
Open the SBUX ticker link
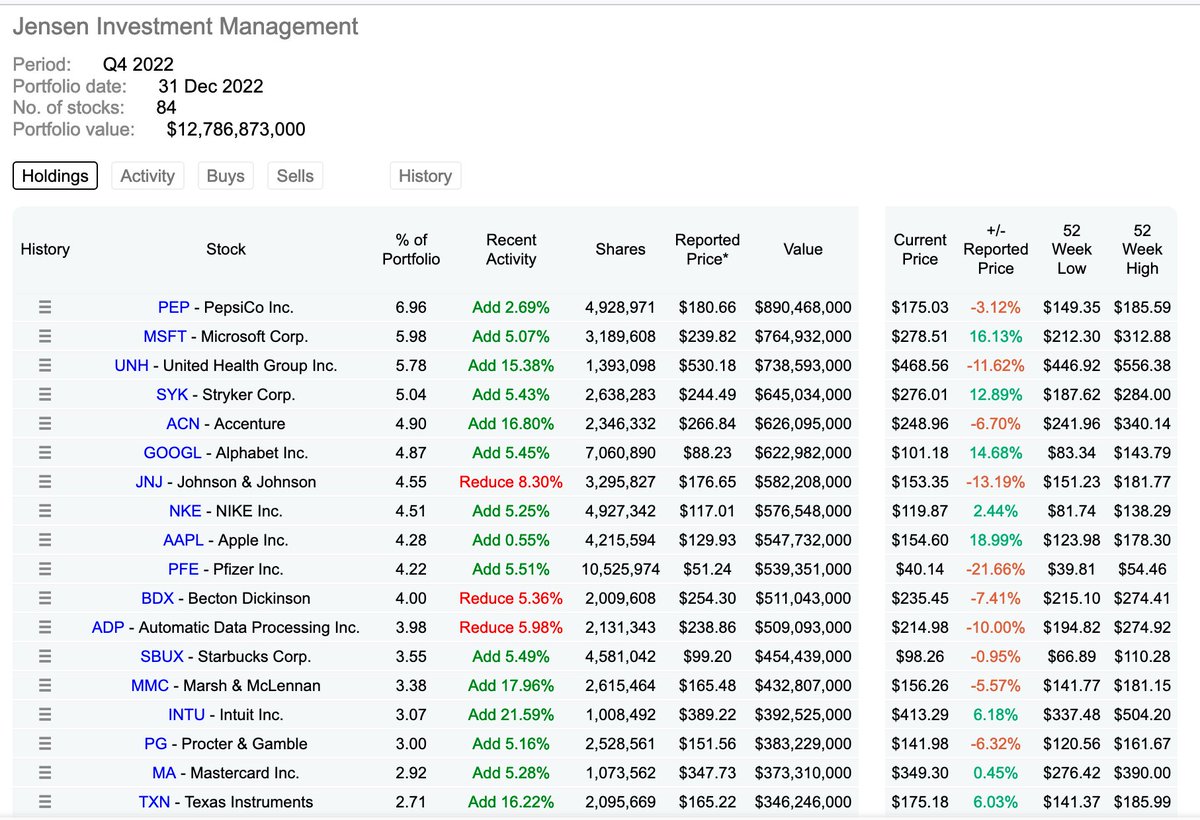(160, 656)
